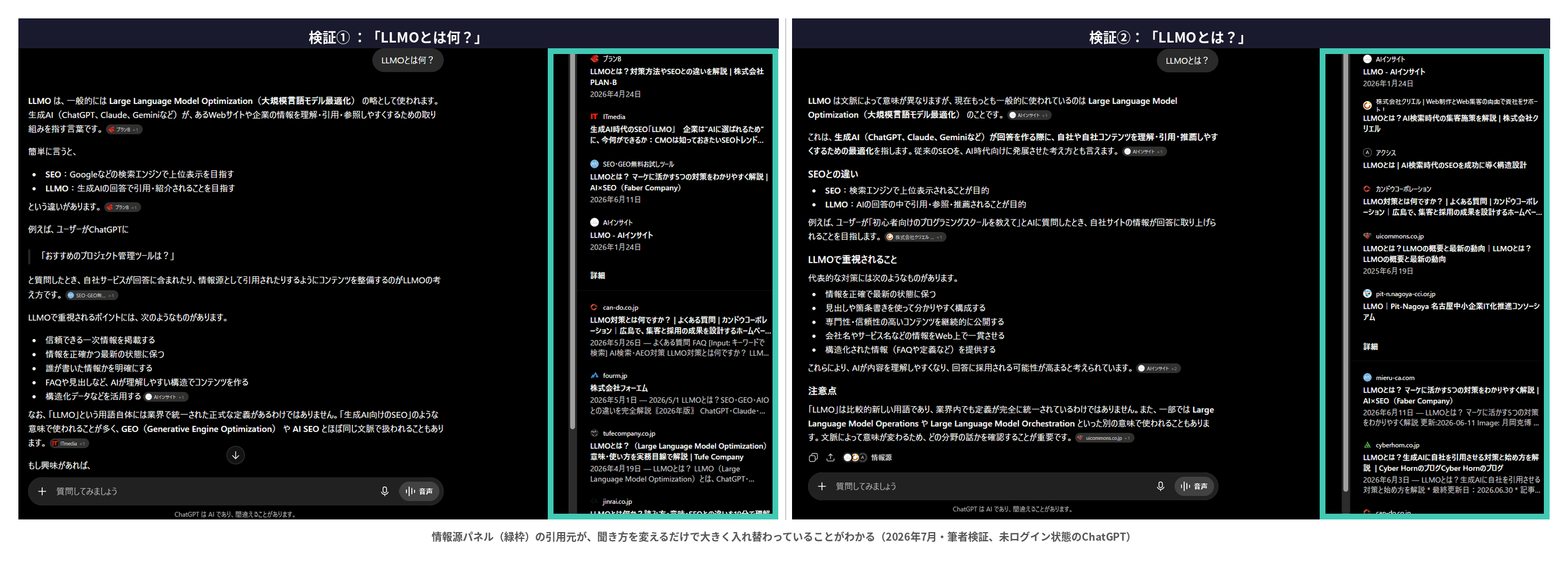
Task: Click the share icon below 検証② response
Action: coord(830,457)
